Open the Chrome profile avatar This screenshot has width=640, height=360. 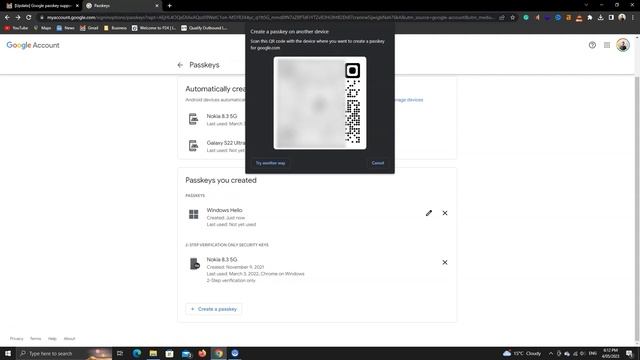622,18
